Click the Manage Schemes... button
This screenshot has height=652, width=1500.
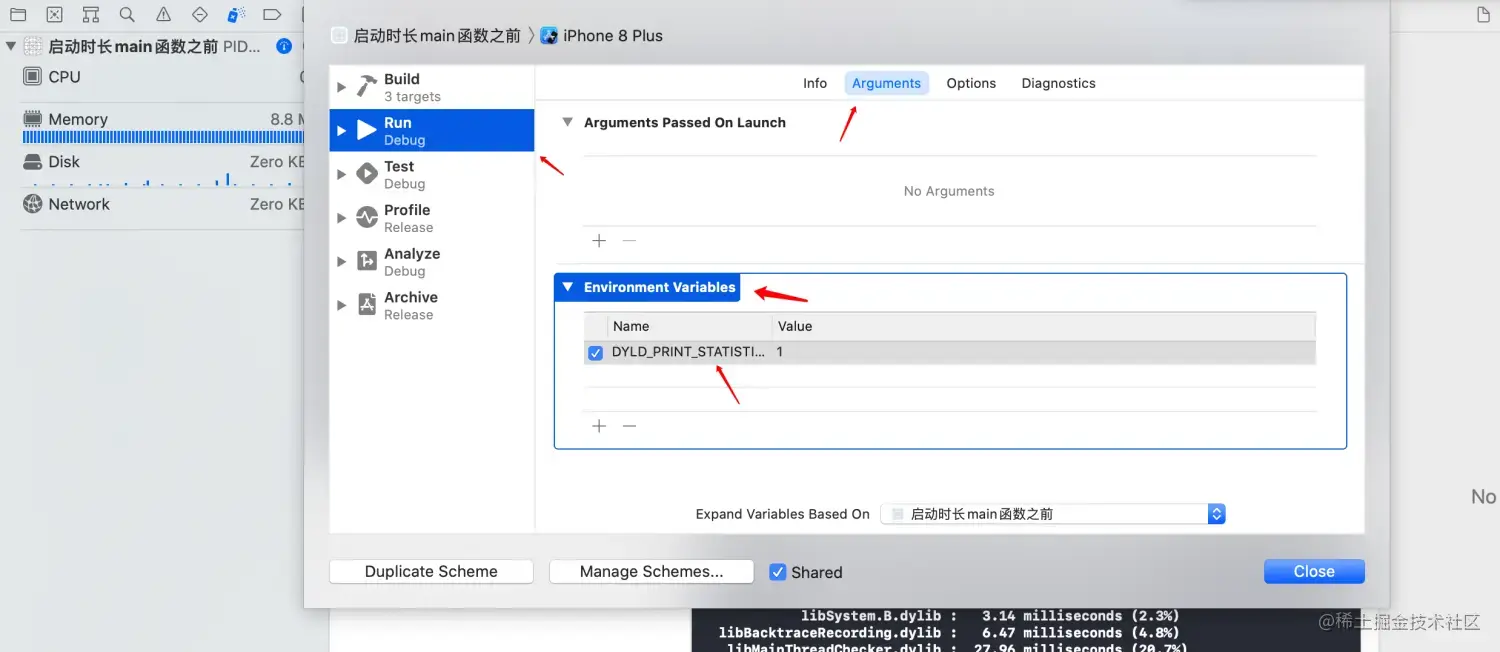(x=651, y=572)
